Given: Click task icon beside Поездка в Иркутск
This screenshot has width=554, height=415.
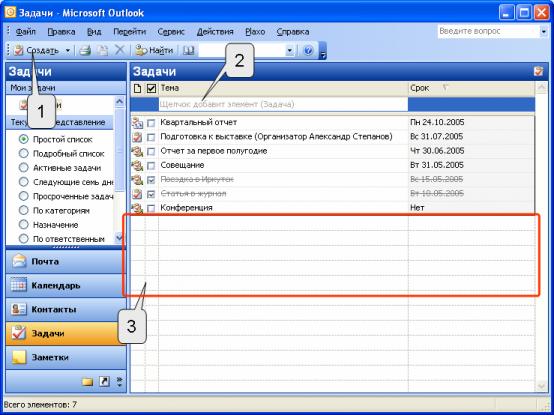Looking at the screenshot, I should [x=137, y=179].
